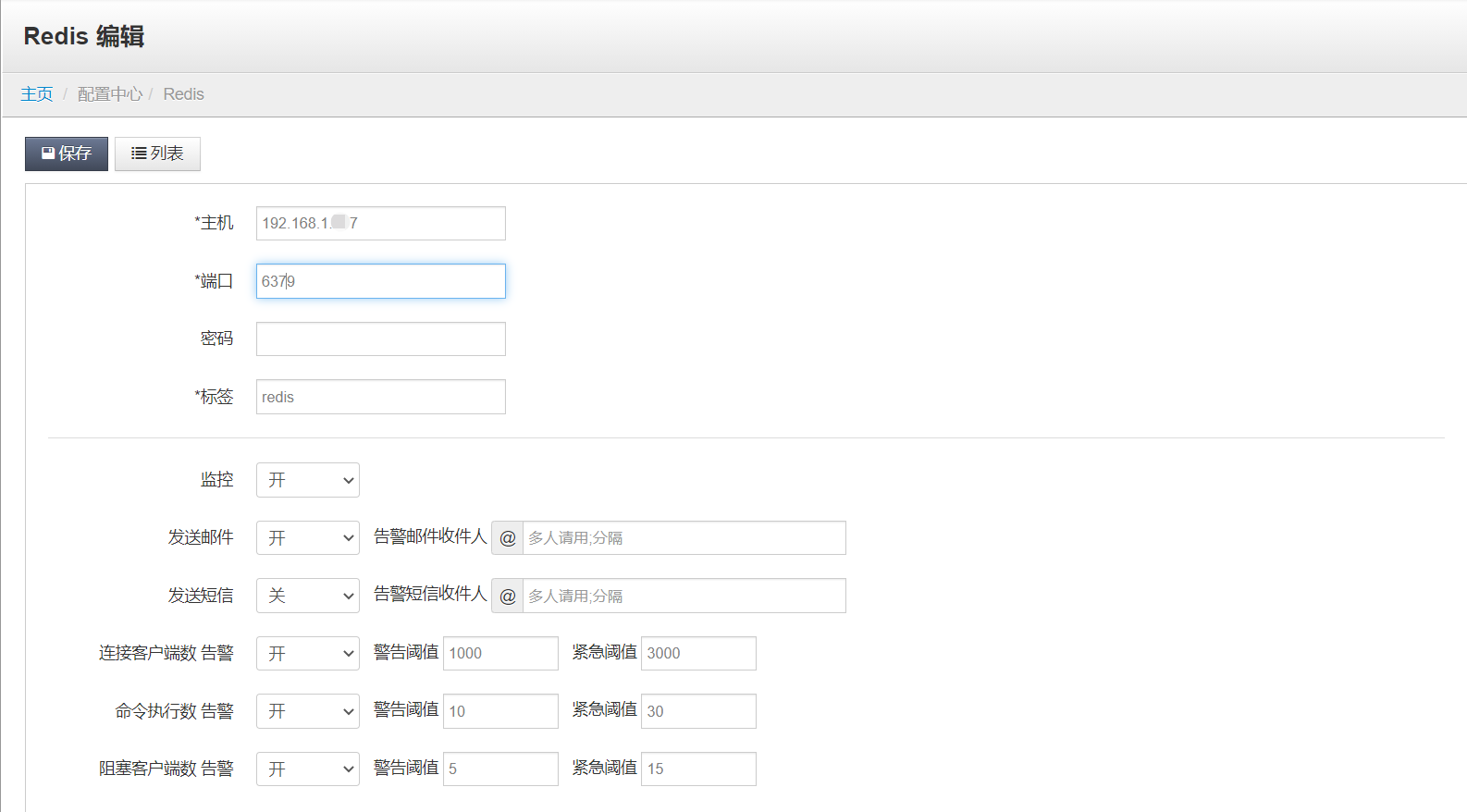The height and width of the screenshot is (812, 1467).
Task: Click 紧急阈值 field showing 3000
Action: coord(698,653)
